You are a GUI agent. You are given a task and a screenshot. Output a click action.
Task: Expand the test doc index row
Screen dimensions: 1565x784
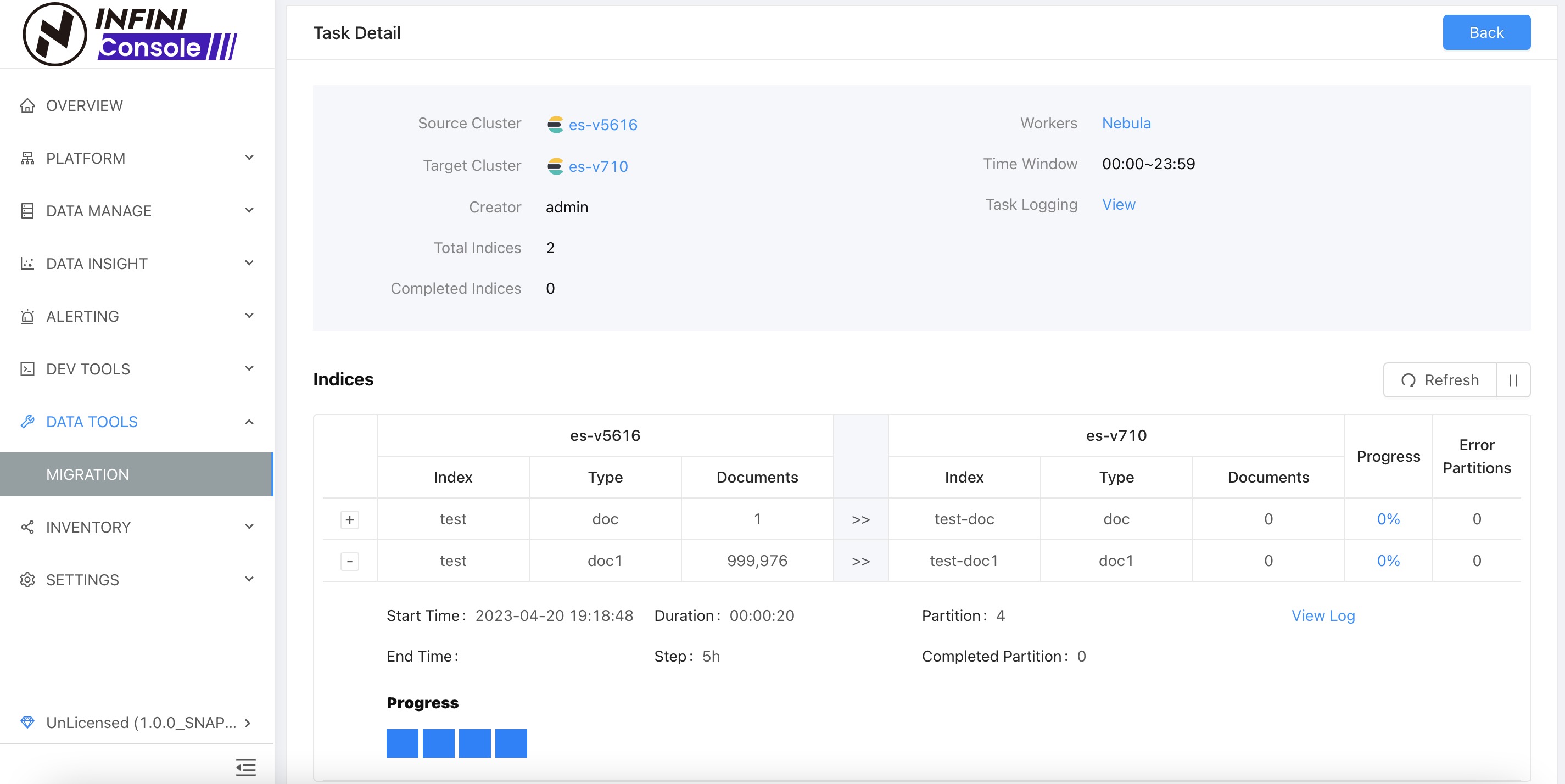[349, 520]
